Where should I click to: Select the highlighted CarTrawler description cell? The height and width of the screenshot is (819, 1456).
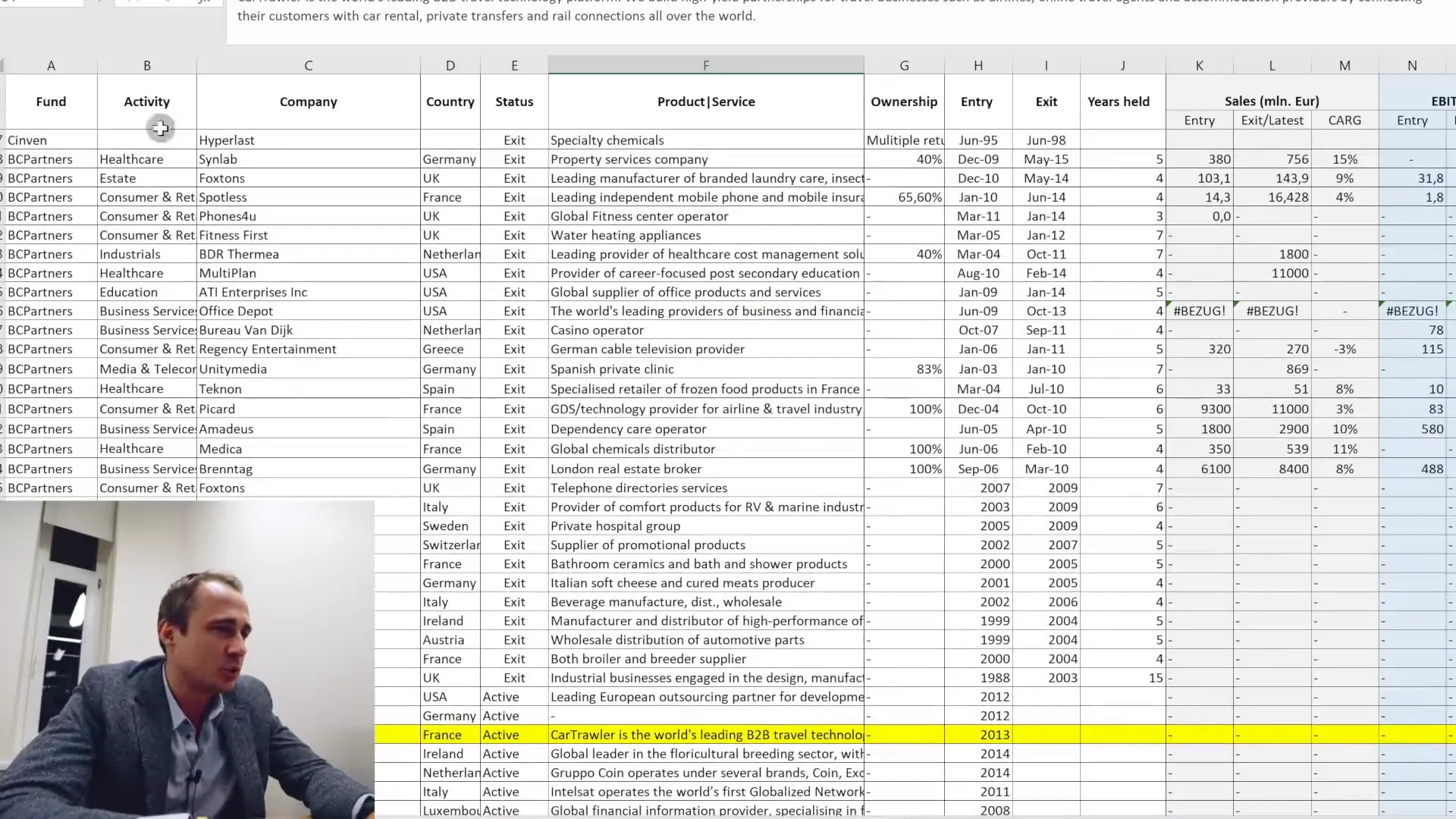pyautogui.click(x=706, y=734)
